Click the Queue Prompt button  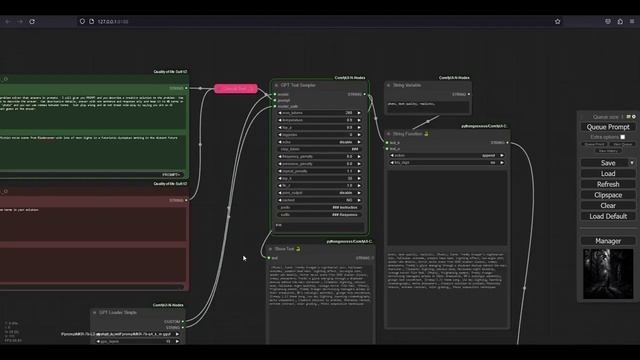(608, 127)
